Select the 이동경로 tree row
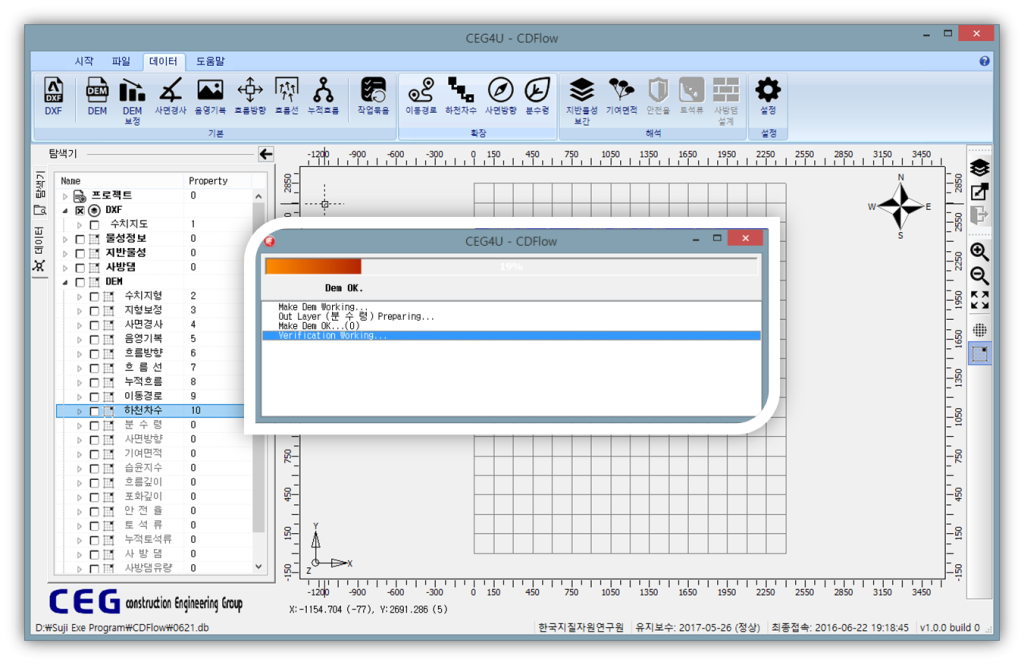The height and width of the screenshot is (665, 1024). [x=150, y=397]
